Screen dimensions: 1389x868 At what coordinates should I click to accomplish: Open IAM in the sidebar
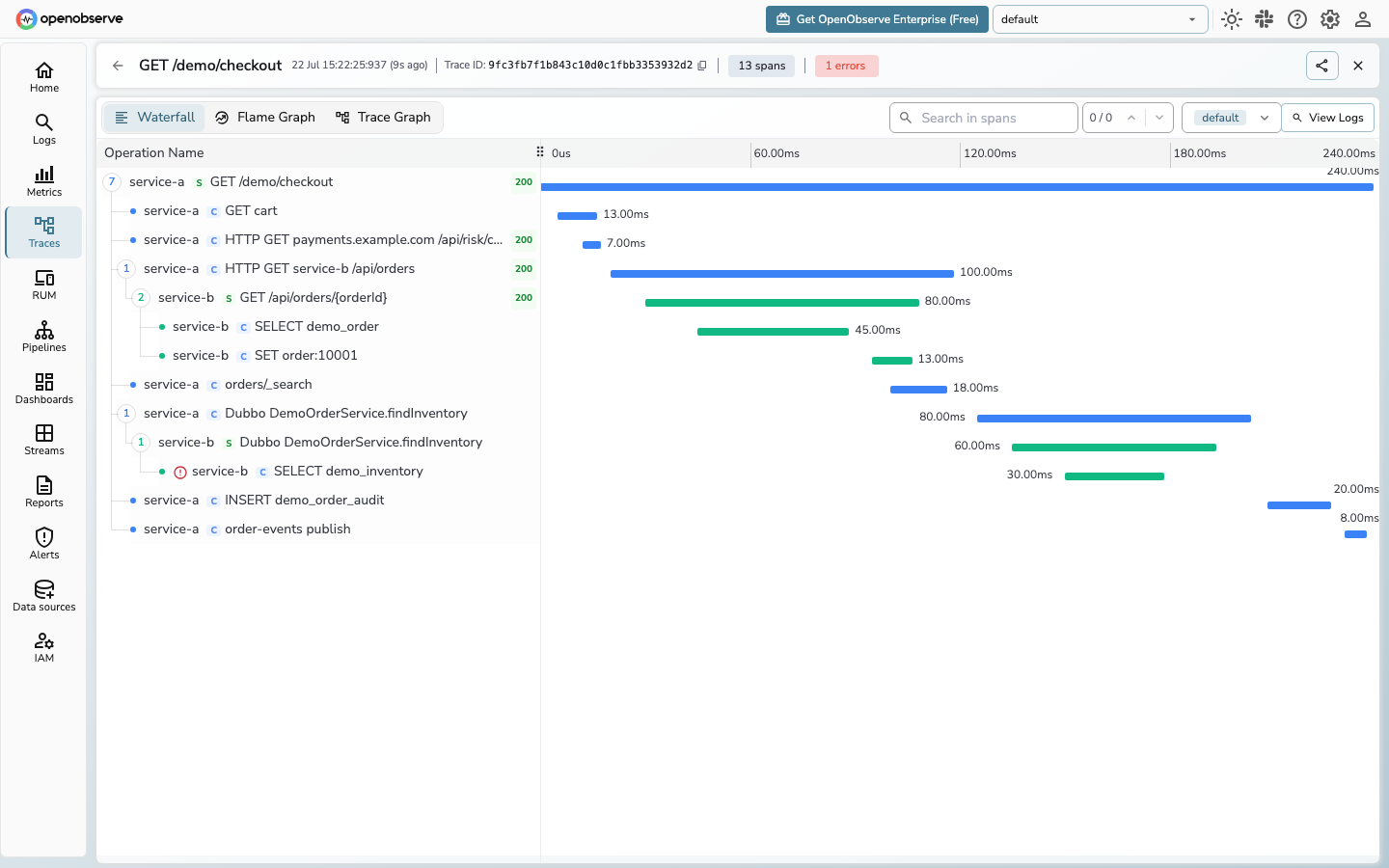[44, 647]
